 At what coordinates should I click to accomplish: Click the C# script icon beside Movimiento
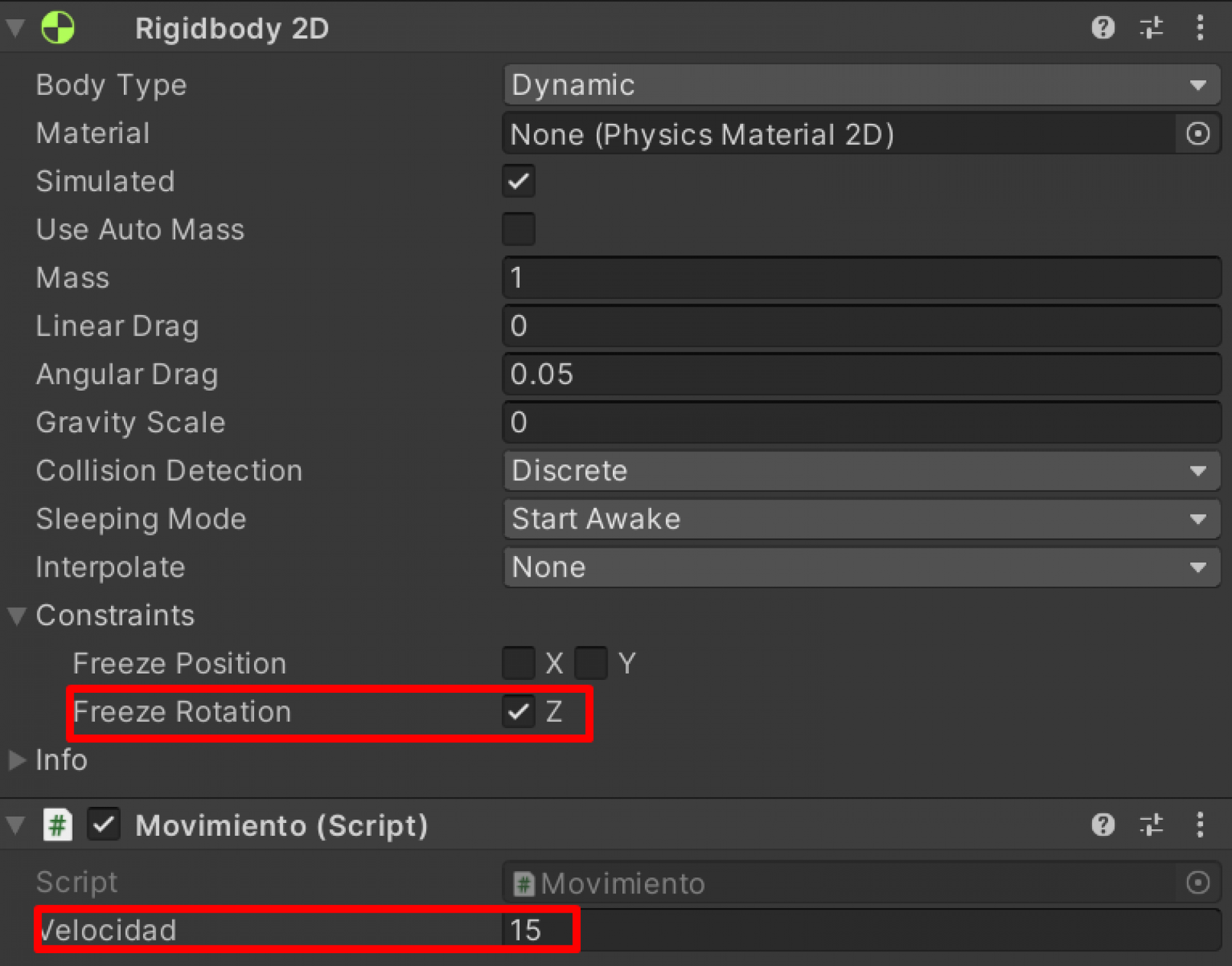pyautogui.click(x=58, y=824)
